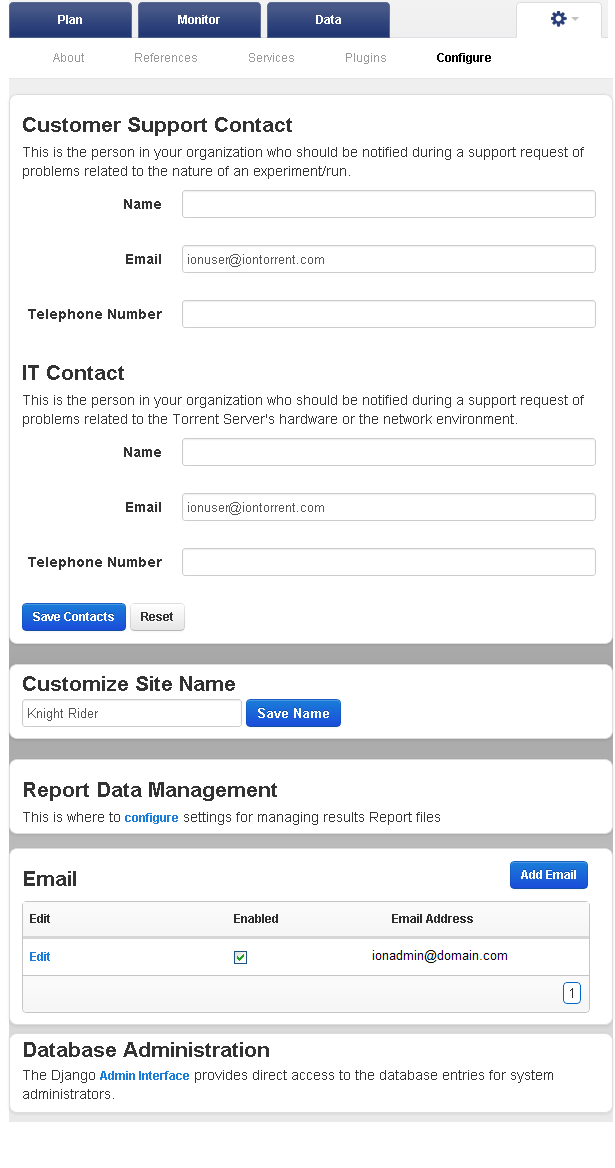Navigate to Services
The height and width of the screenshot is (1168, 615).
coord(271,57)
